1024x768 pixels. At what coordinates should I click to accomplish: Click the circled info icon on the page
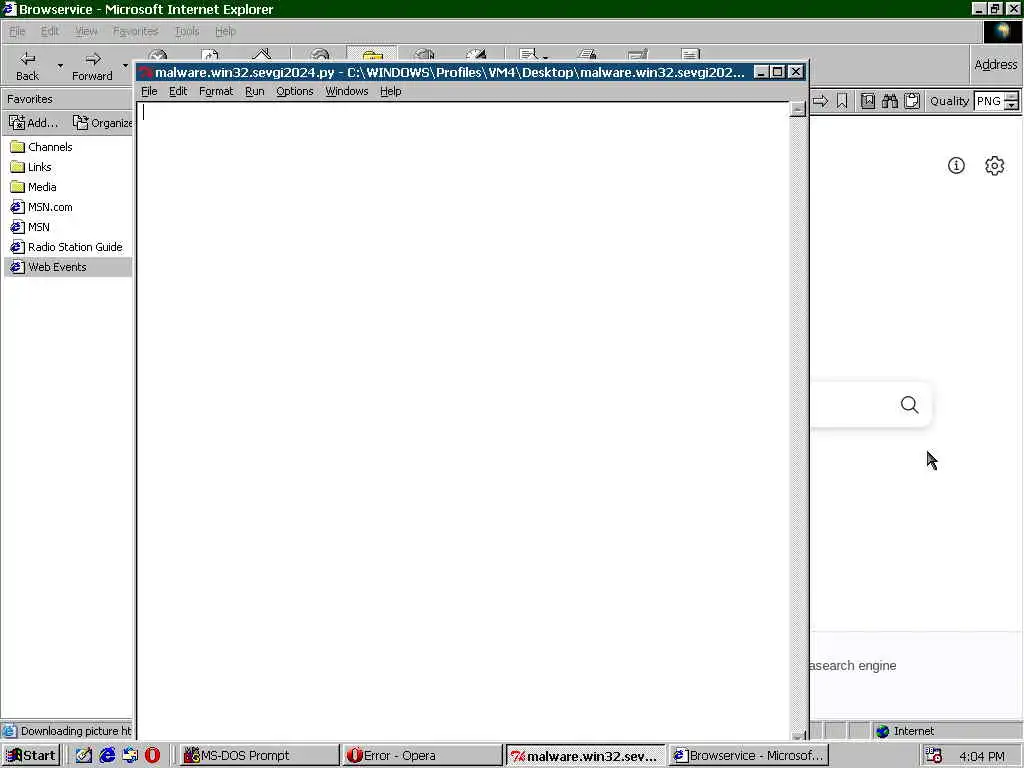pos(956,166)
